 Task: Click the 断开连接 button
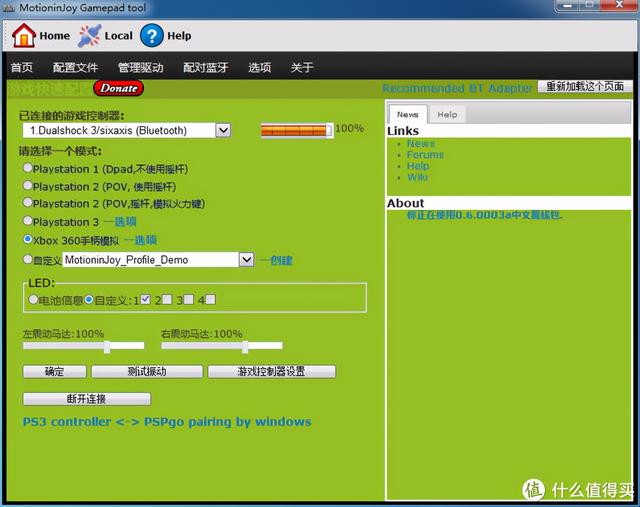(87, 399)
